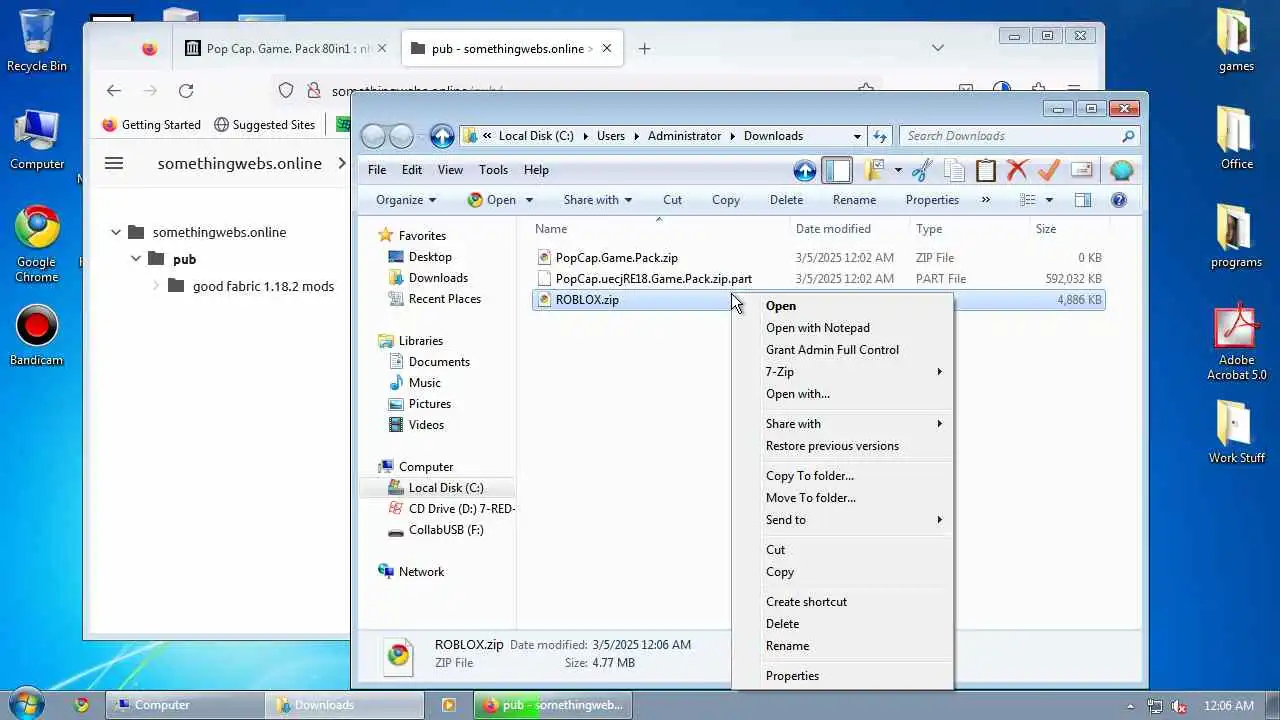This screenshot has width=1280, height=720.
Task: Choose Open with Notepad from context menu
Action: (x=818, y=328)
